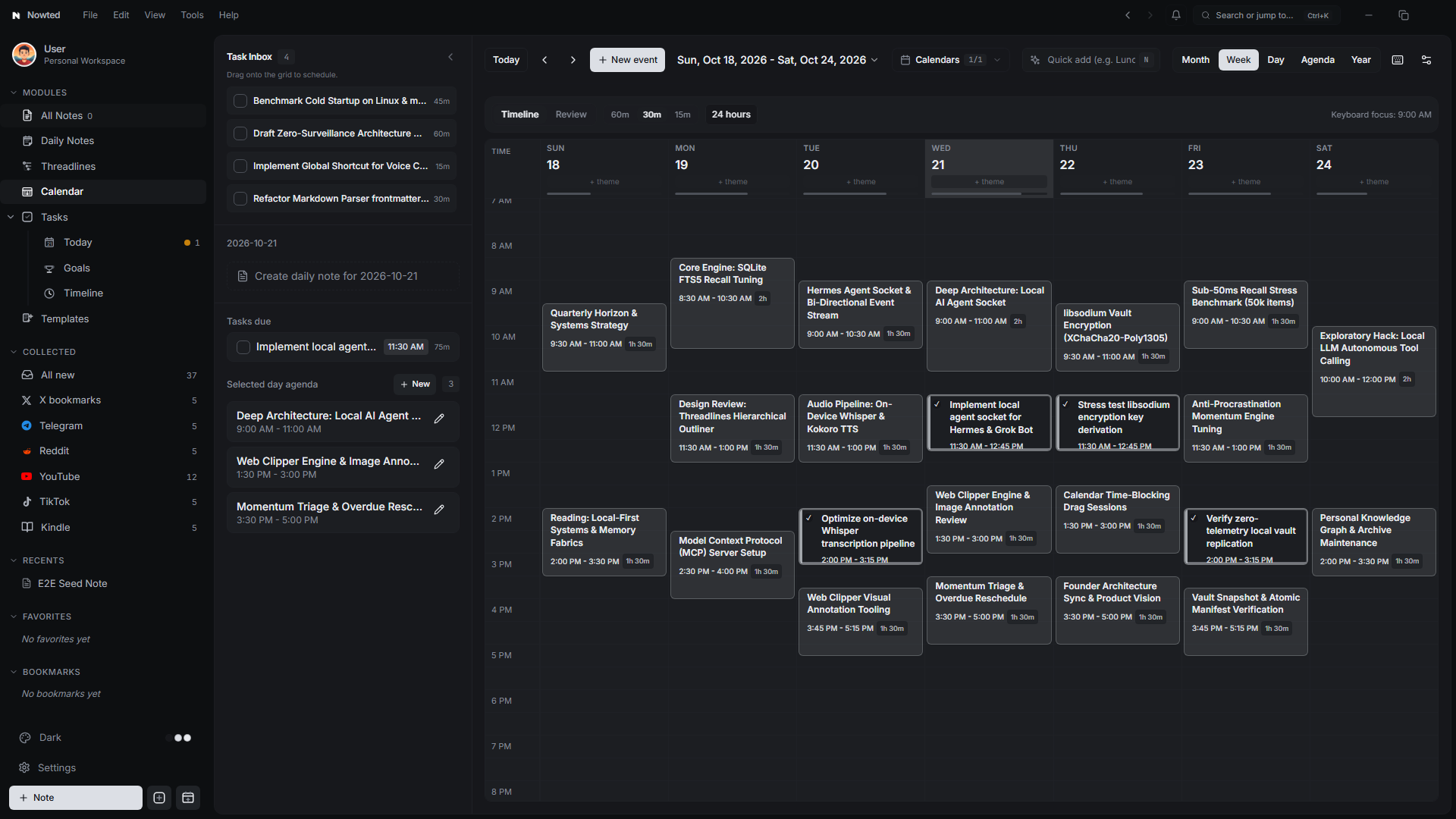
Task: Open the Tools menu
Action: tap(192, 15)
